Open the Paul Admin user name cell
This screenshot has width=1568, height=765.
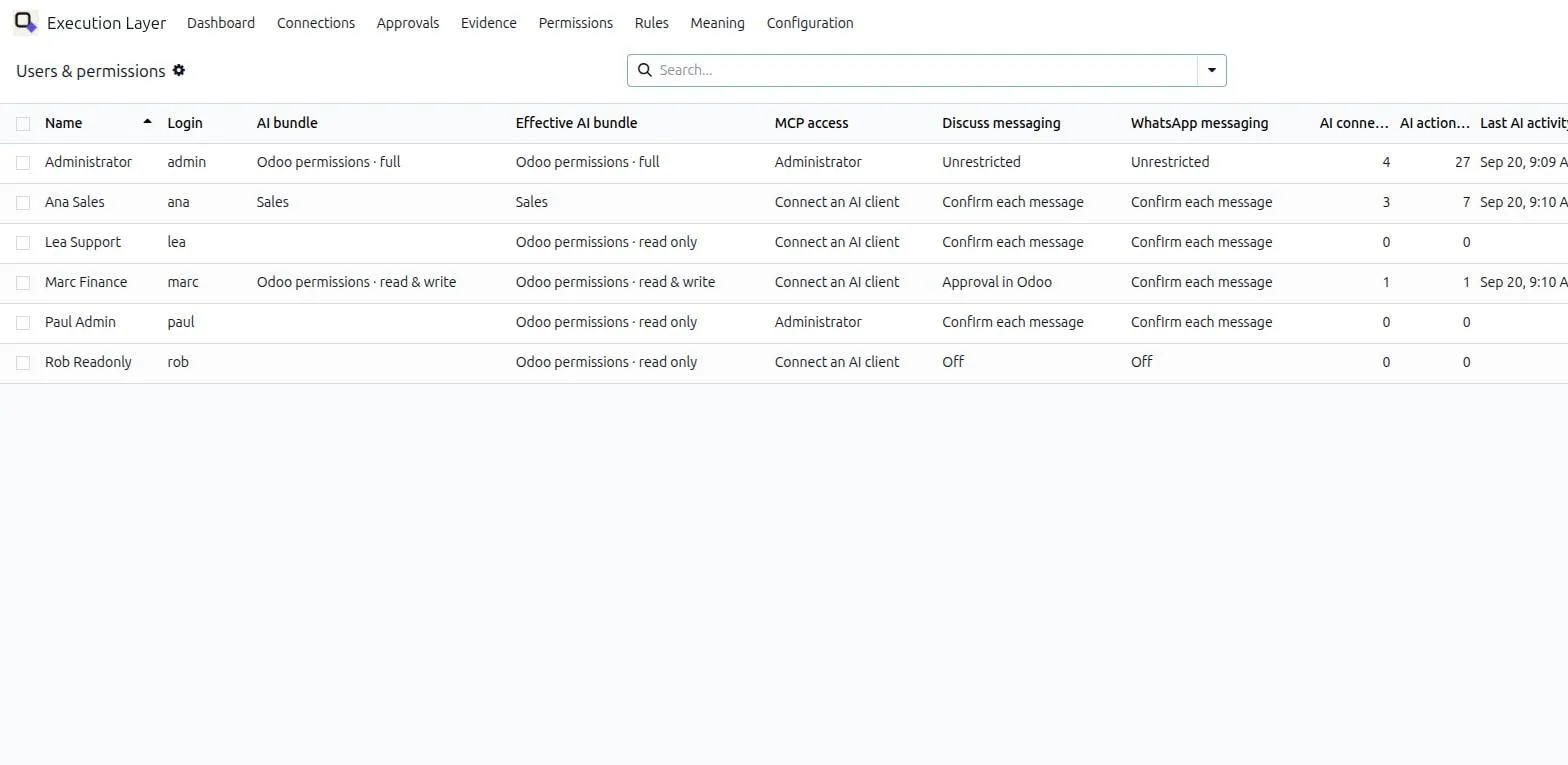[x=80, y=322]
